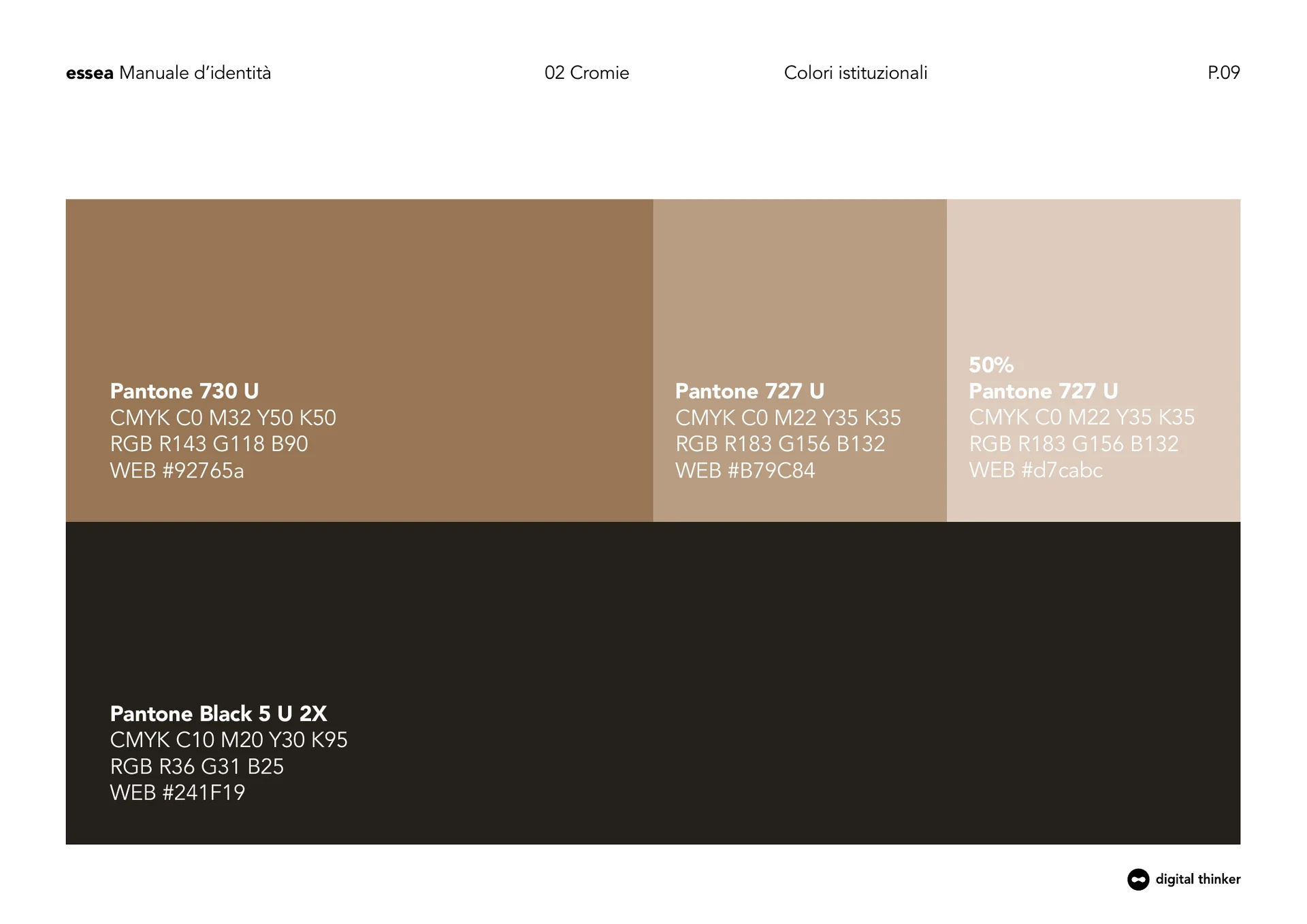Select the Pantone Black 5 U 2X swatch

pyautogui.click(x=653, y=683)
